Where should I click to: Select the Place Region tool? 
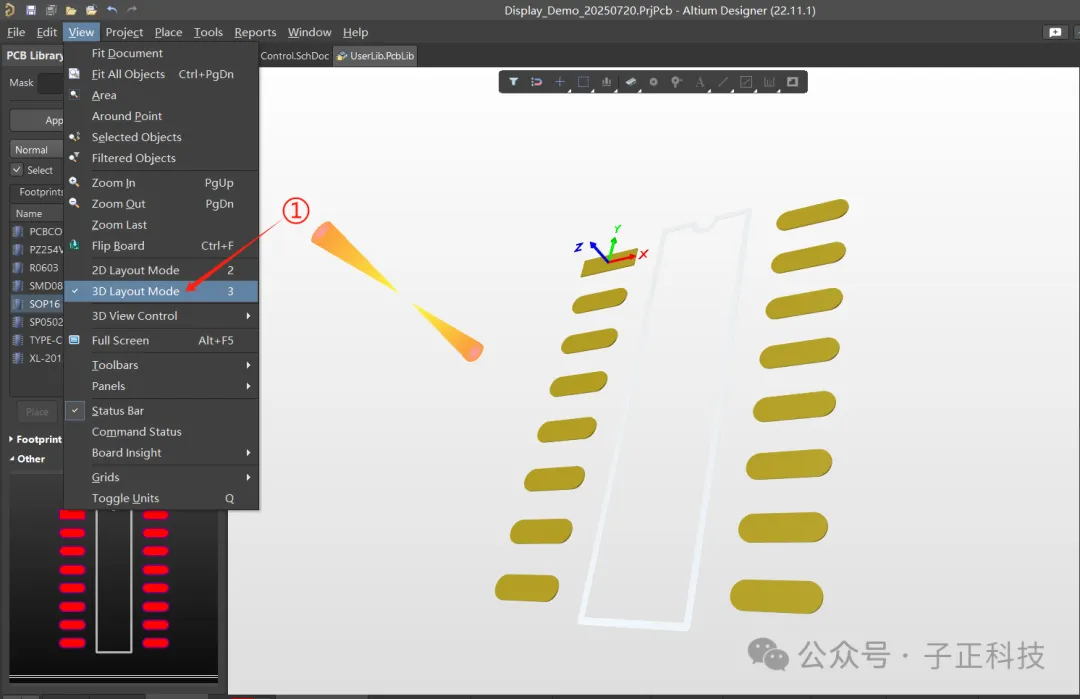(746, 82)
